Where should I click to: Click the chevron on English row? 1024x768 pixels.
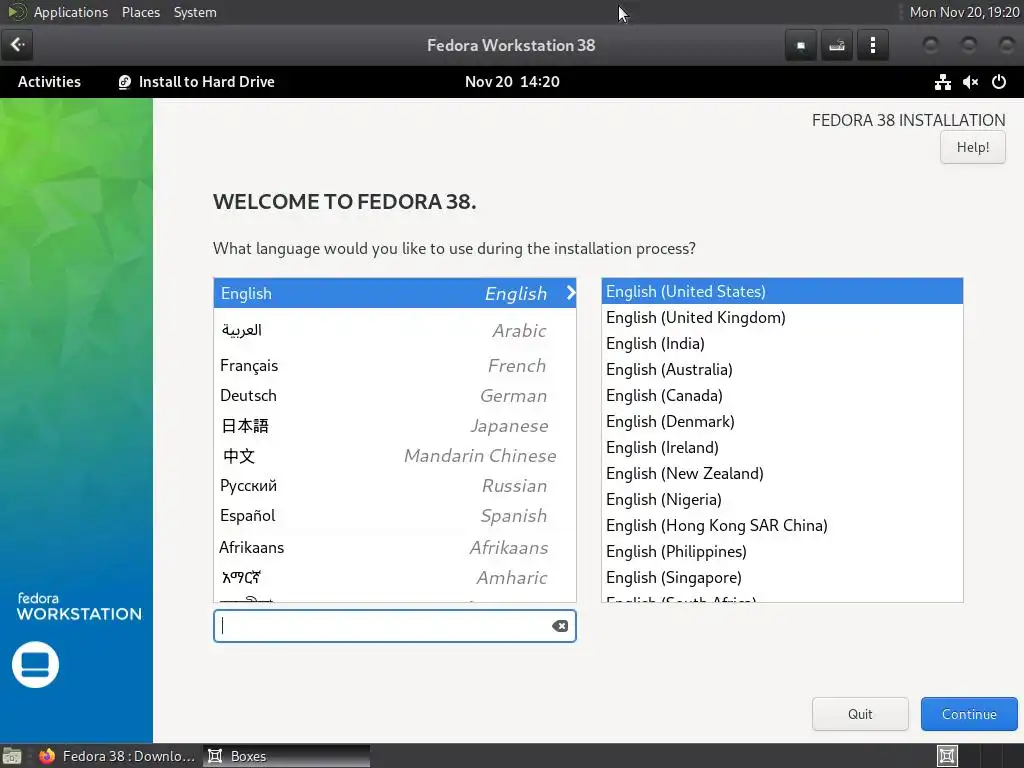[x=571, y=293]
